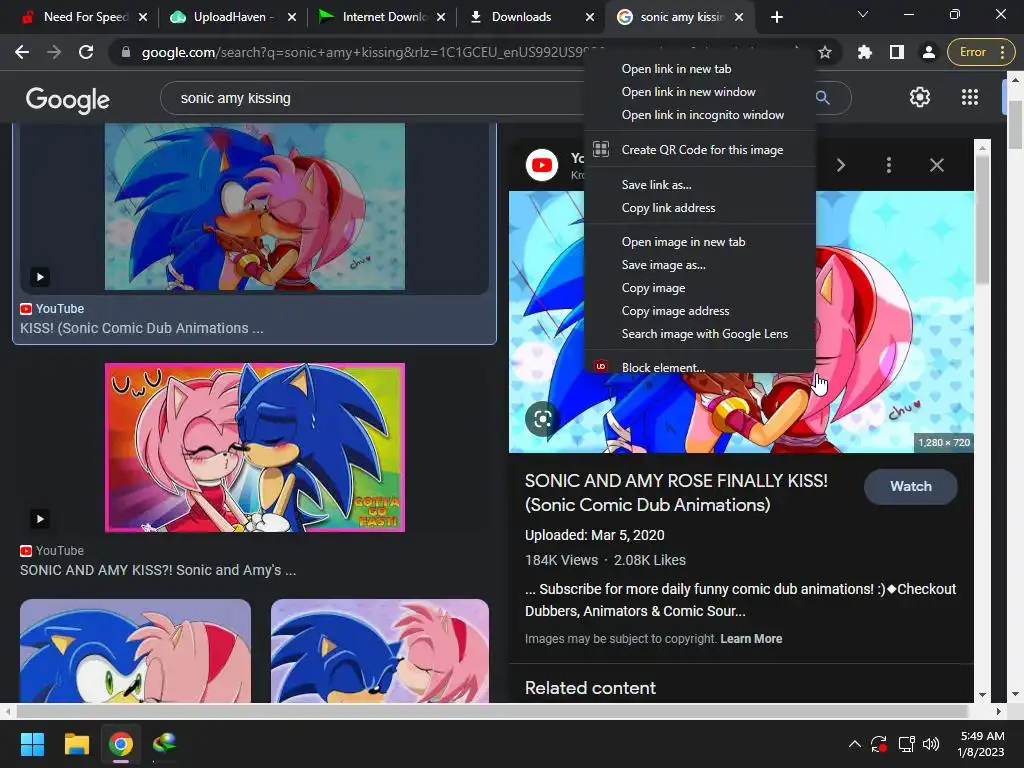The width and height of the screenshot is (1024, 768).
Task: Open File Explorer from taskbar
Action: 76,744
